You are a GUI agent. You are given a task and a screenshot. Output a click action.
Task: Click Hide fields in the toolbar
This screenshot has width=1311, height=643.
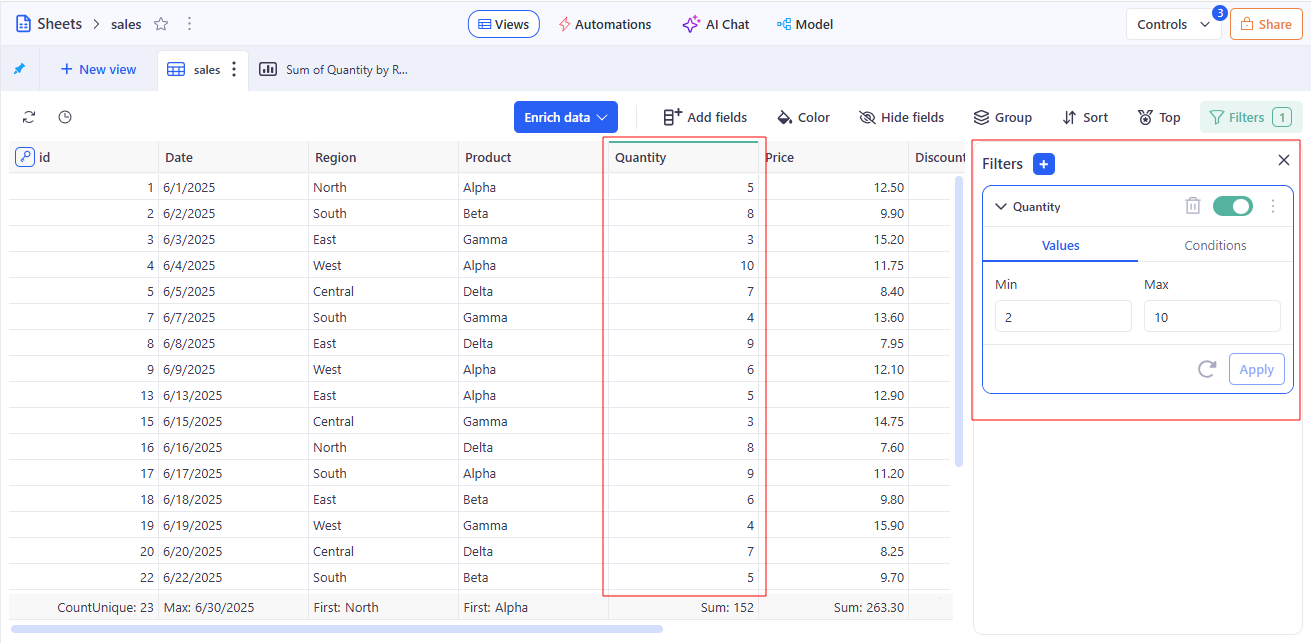pos(901,117)
